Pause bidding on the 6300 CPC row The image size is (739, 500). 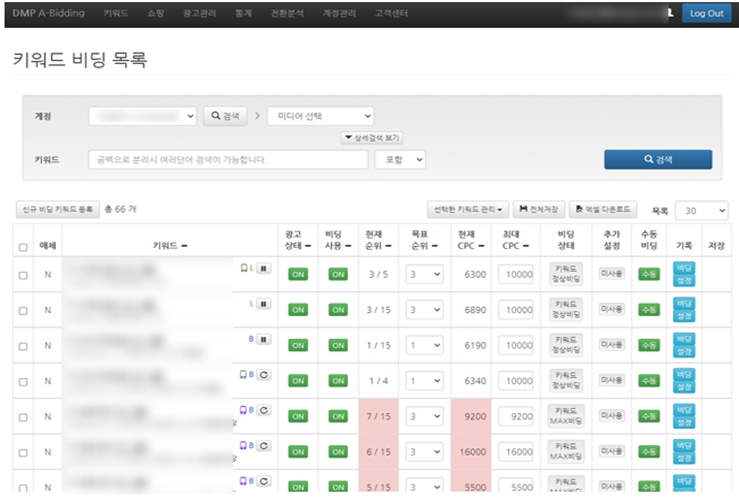click(x=263, y=269)
